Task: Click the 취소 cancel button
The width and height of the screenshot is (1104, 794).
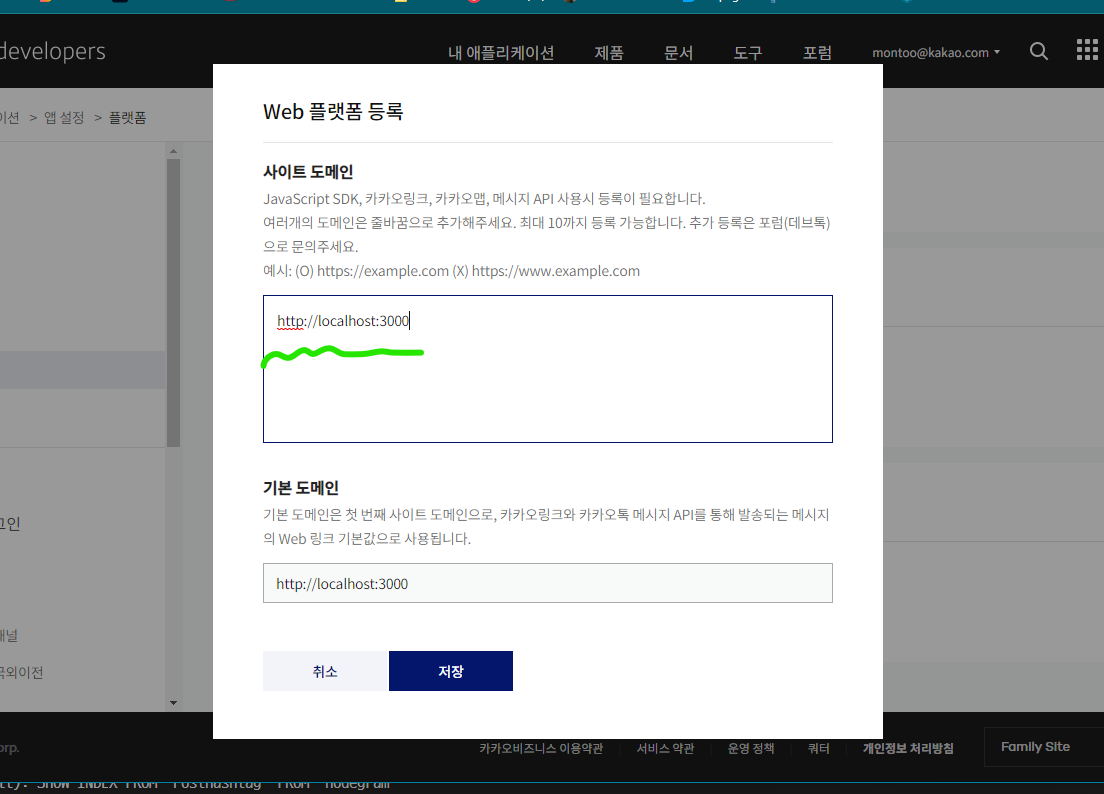Action: [x=325, y=671]
